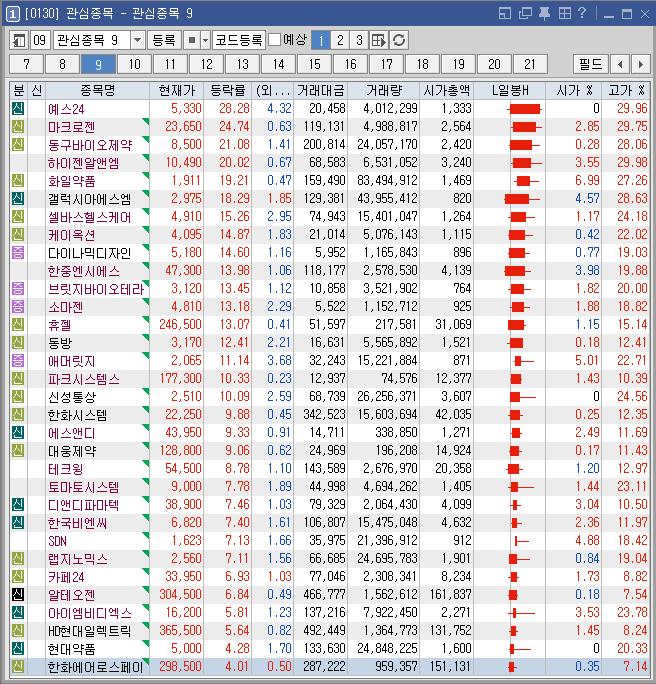Click the stop square icon button
The height and width of the screenshot is (684, 656).
pyautogui.click(x=191, y=41)
